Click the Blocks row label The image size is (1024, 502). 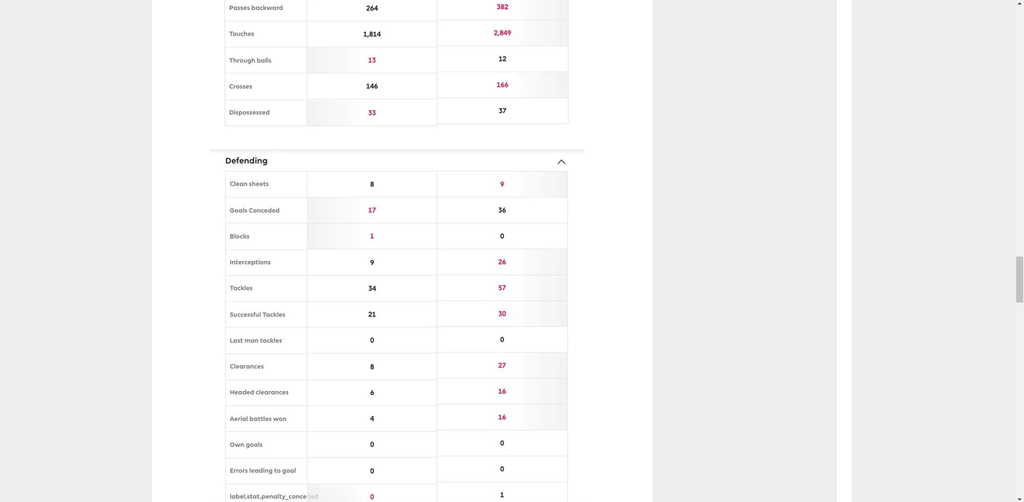tap(240, 237)
